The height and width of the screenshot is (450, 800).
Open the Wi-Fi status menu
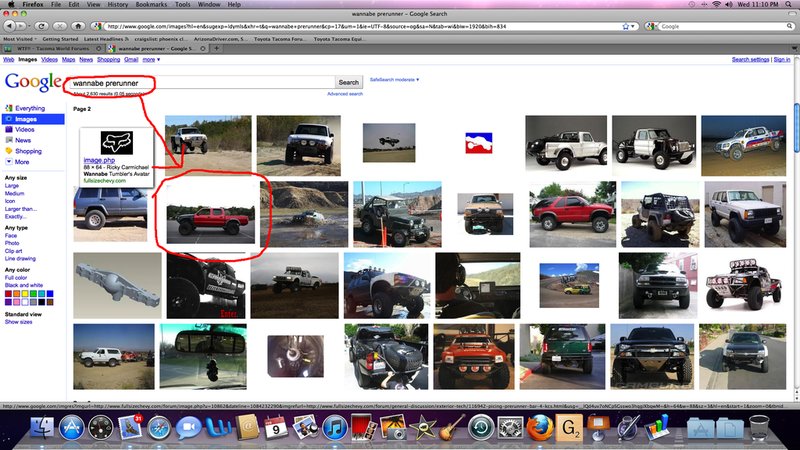(x=716, y=4)
